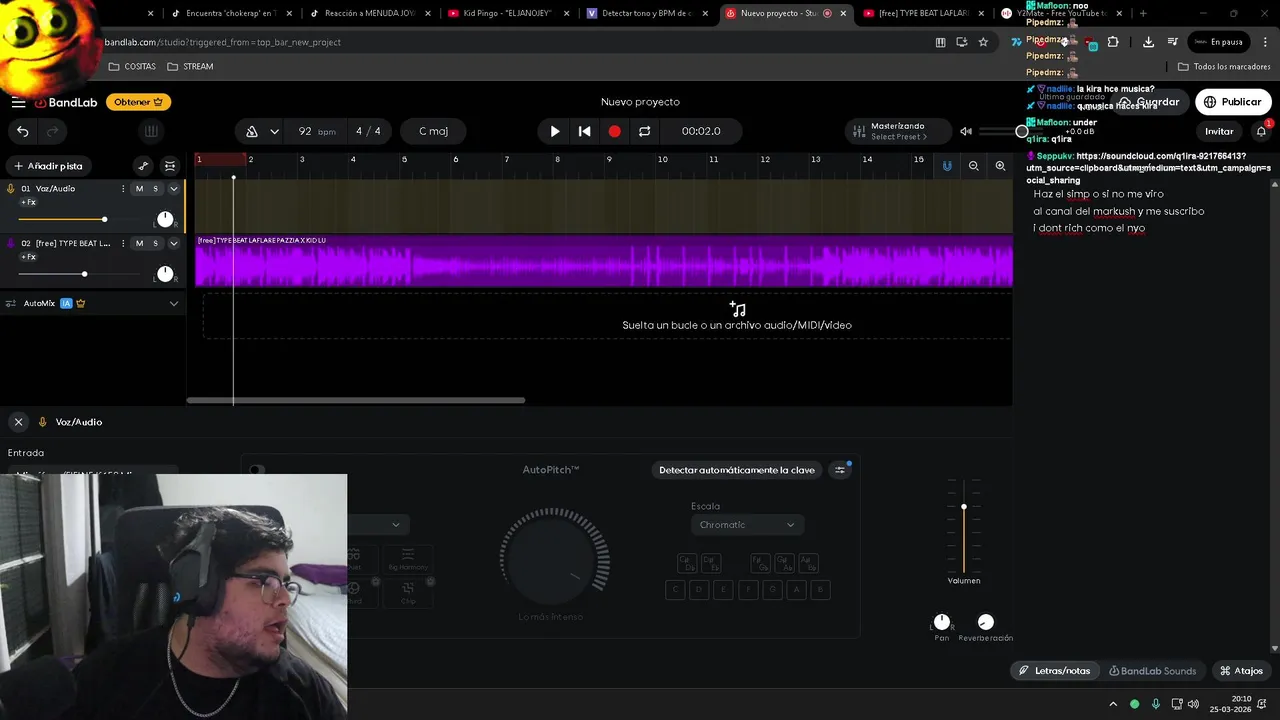The image size is (1280, 720).
Task: Mute the master volume speaker icon
Action: tap(966, 131)
